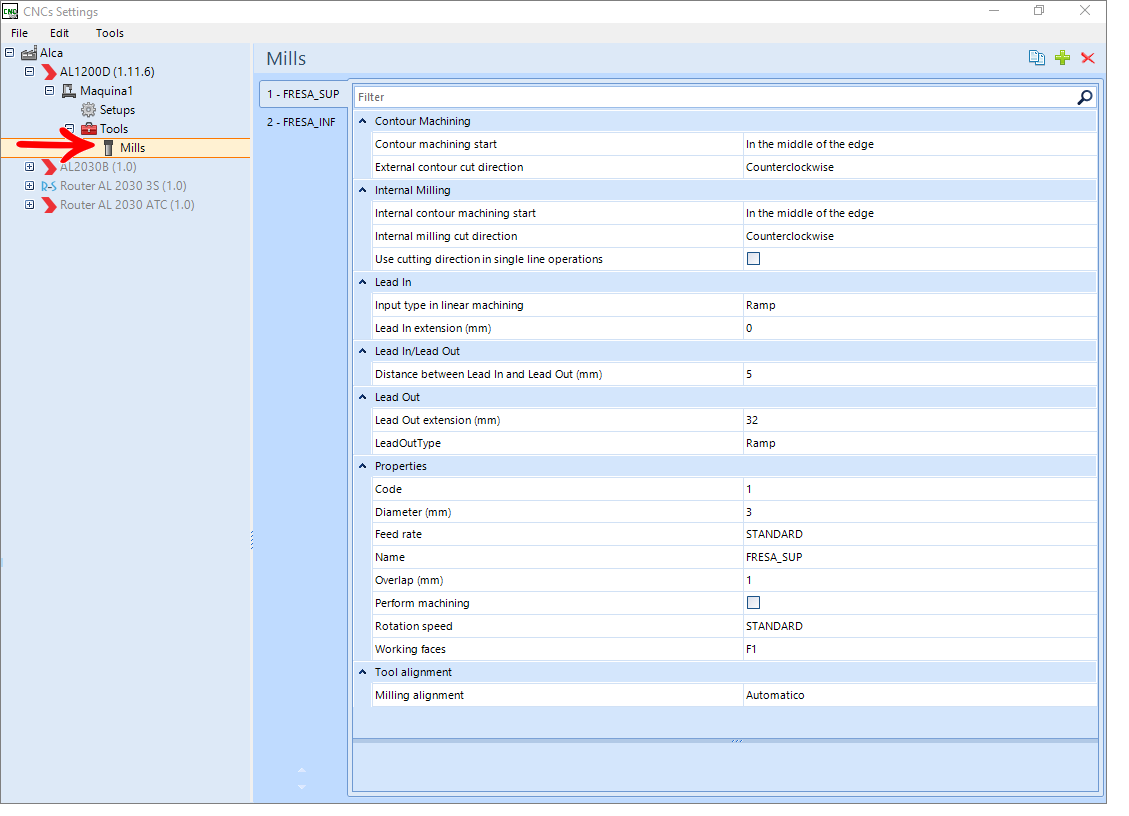Click Distance between Lead In and Lead Out value

pyautogui.click(x=919, y=375)
